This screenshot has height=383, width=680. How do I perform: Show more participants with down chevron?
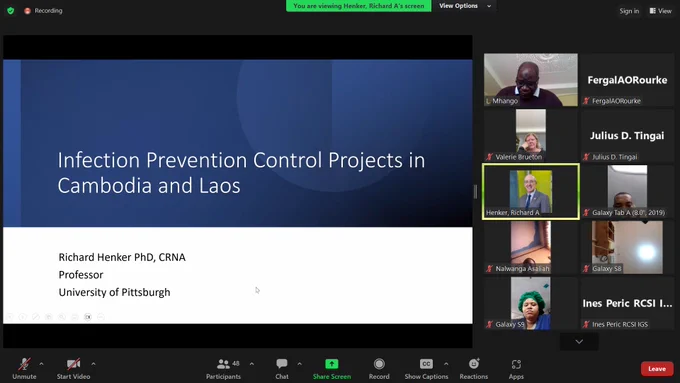click(x=579, y=342)
